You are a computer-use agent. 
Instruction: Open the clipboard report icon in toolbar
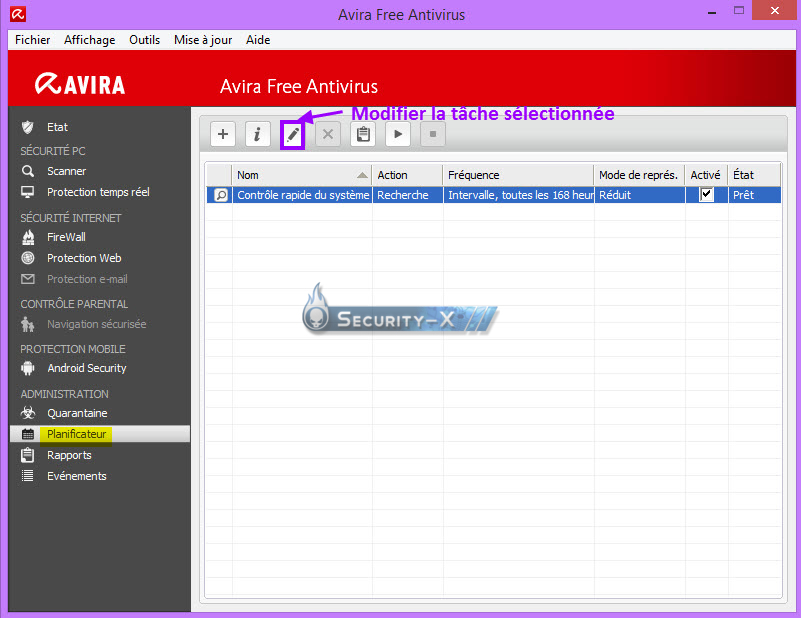(363, 134)
